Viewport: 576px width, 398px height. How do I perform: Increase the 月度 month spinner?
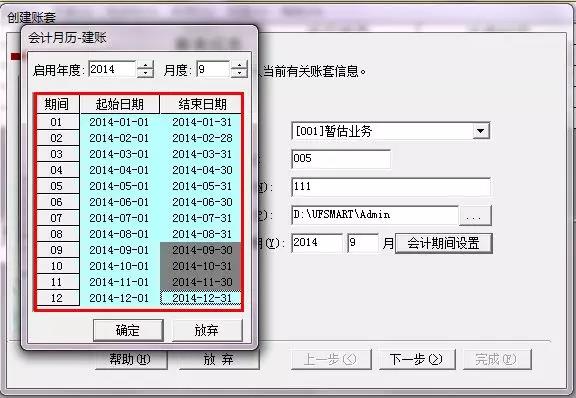[239, 65]
